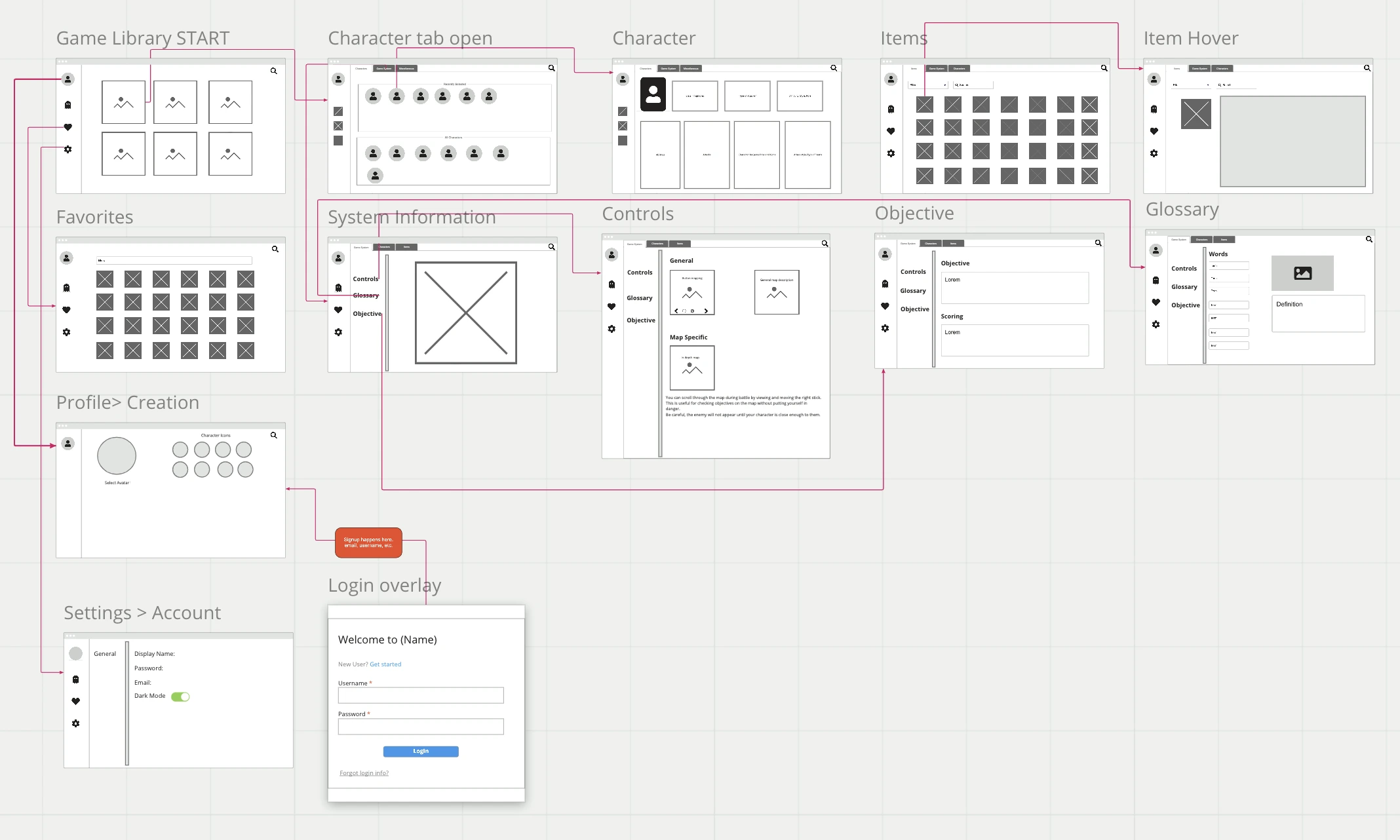Image resolution: width=1400 pixels, height=840 pixels.
Task: Click the In depth map card
Action: 692,368
